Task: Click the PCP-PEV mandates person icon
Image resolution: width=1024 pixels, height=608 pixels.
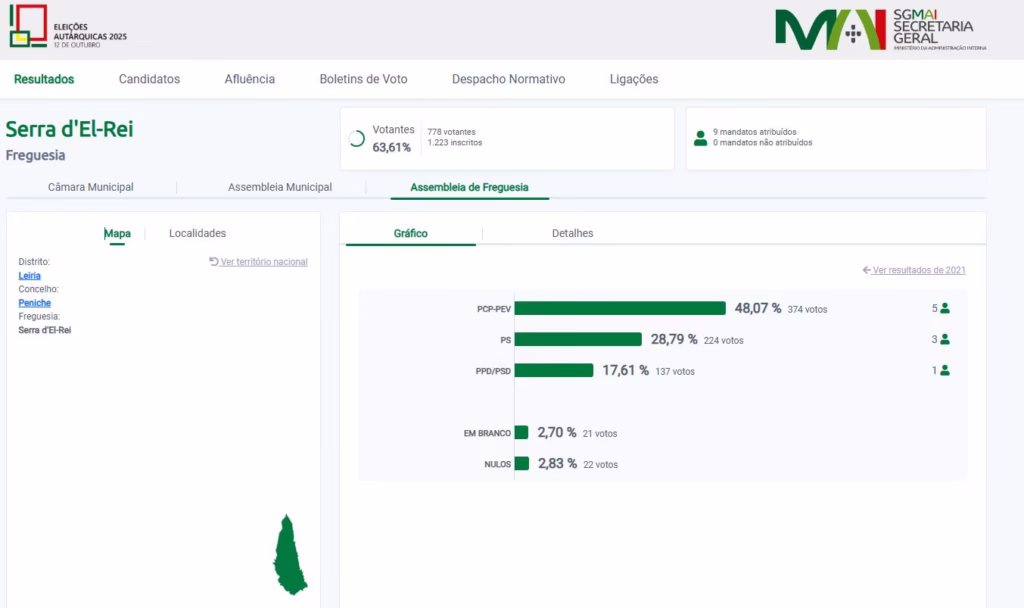Action: pos(944,308)
